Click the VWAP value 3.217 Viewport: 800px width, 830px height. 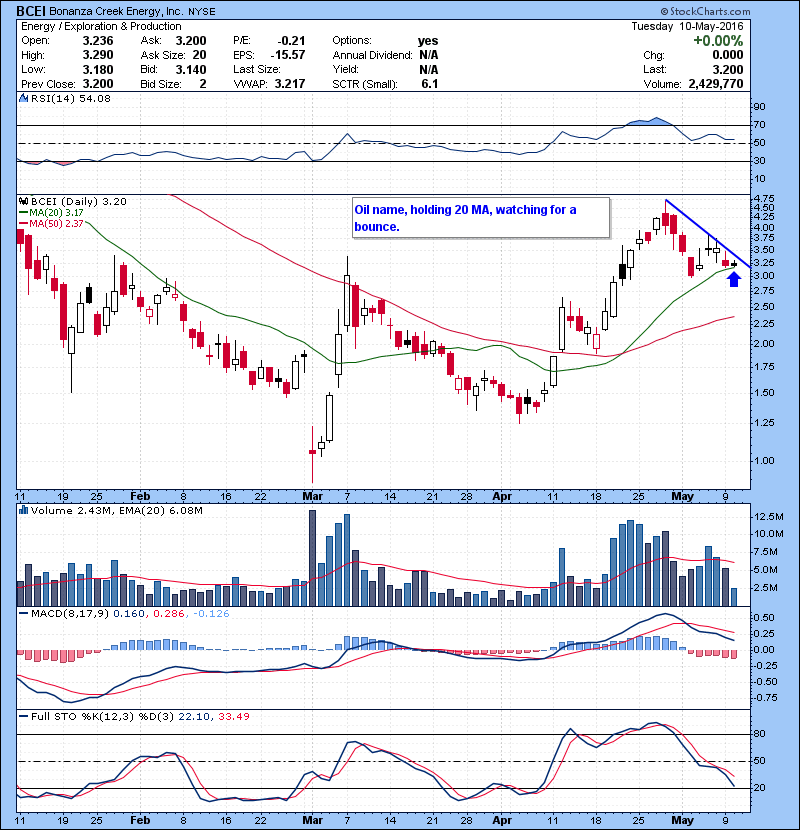pyautogui.click(x=290, y=84)
